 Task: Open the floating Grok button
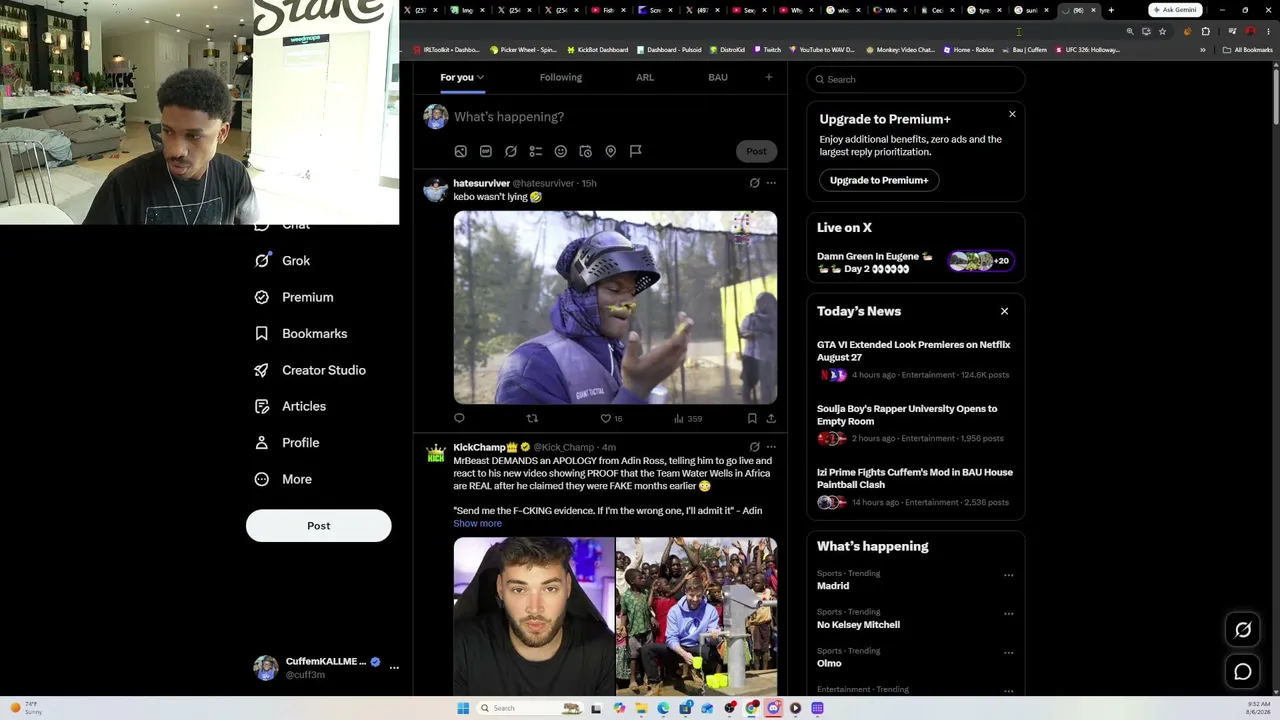(x=1243, y=629)
